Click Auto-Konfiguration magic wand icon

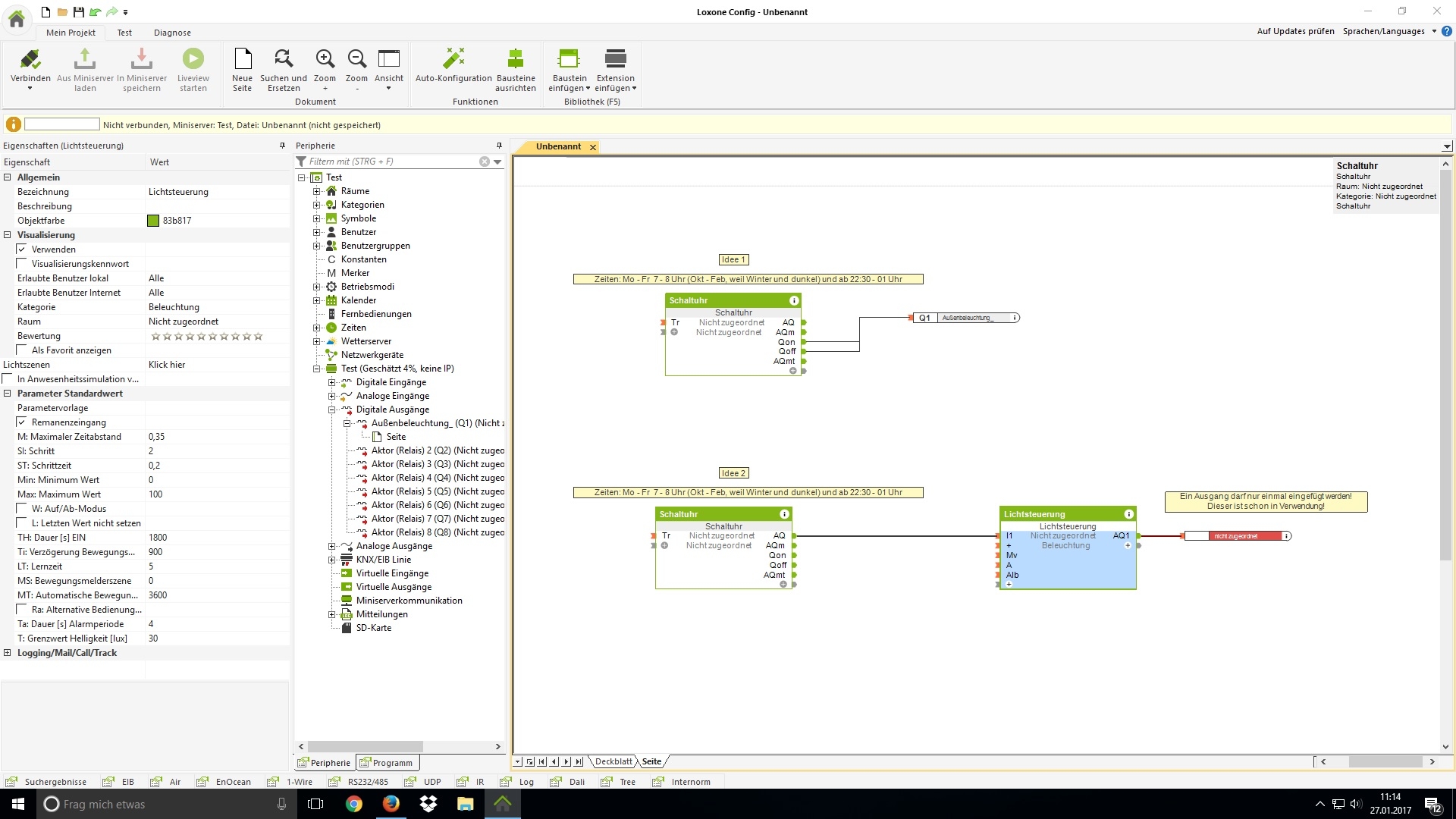tap(453, 59)
